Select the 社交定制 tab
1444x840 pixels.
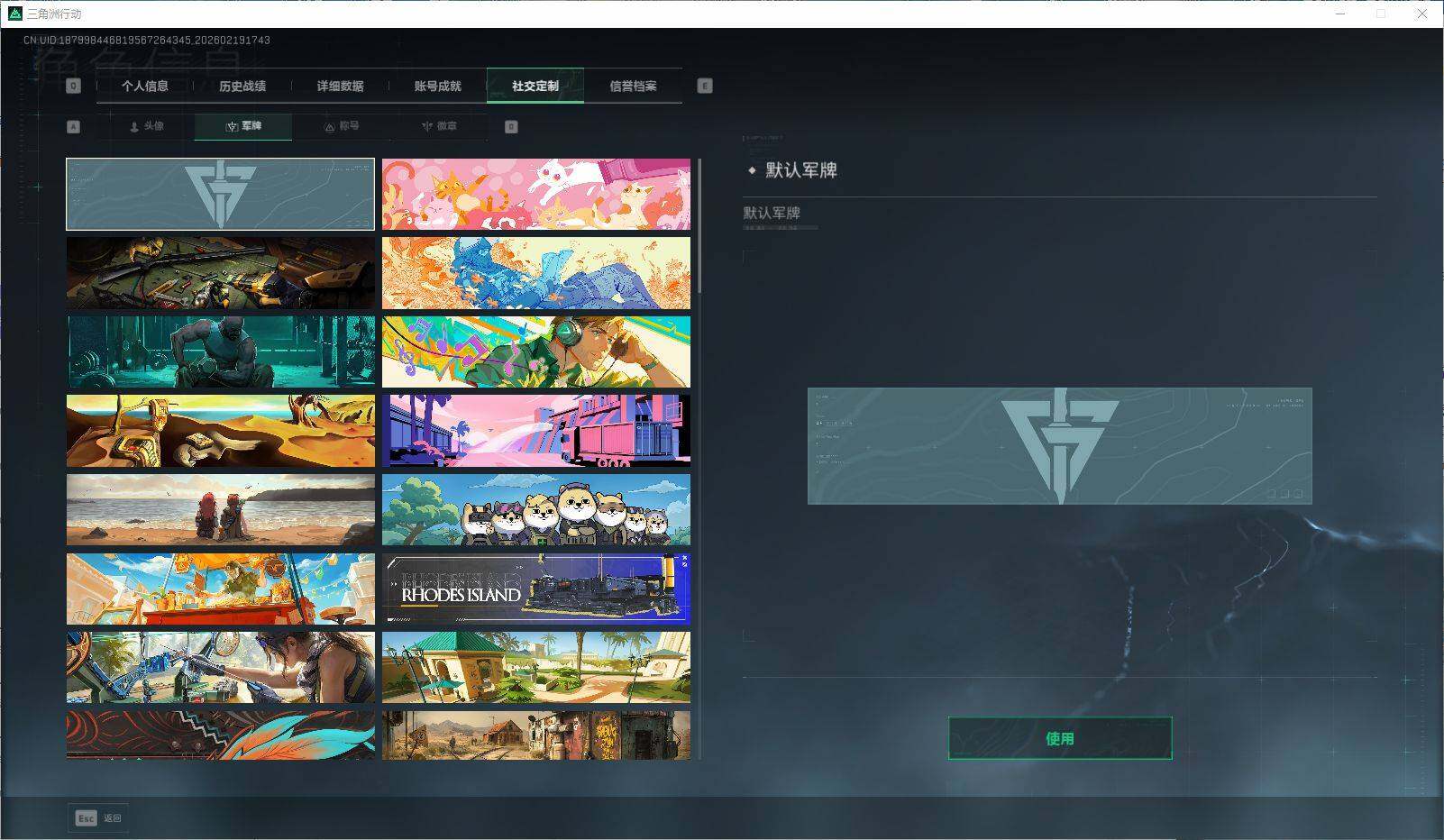point(535,87)
